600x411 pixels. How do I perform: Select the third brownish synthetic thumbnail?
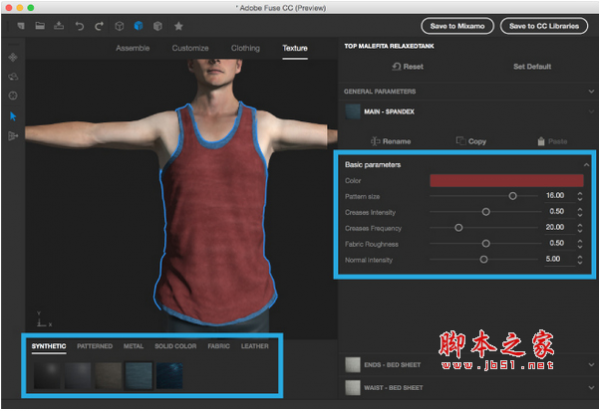tap(108, 376)
